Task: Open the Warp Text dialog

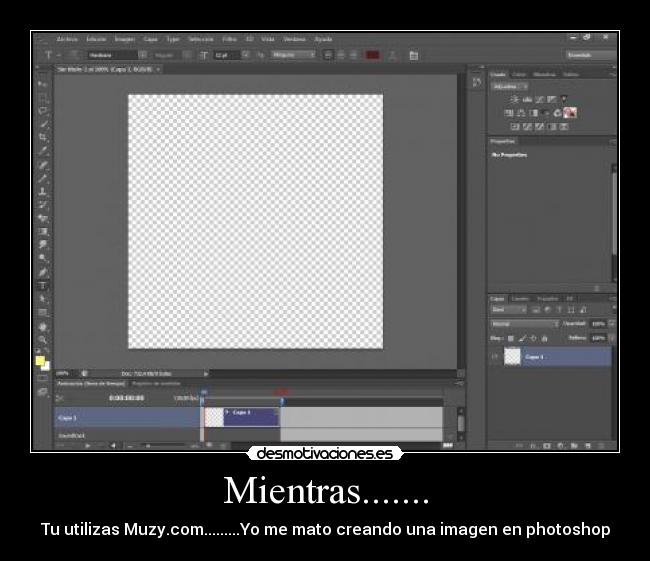Action: (392, 55)
